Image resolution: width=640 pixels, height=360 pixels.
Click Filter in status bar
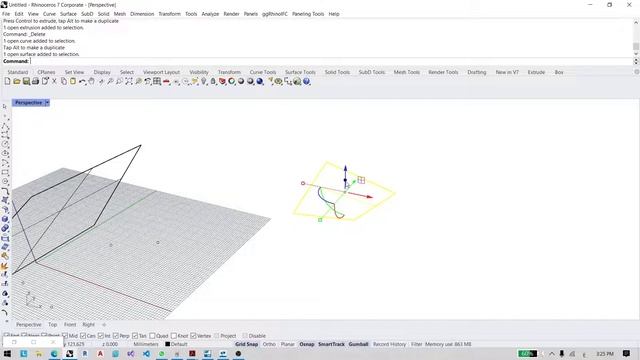click(x=416, y=344)
